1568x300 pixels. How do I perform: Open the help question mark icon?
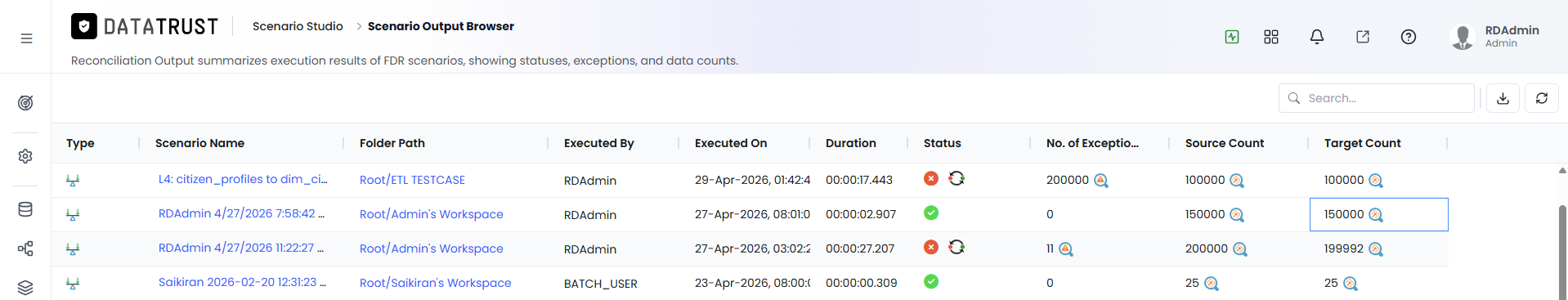(1409, 37)
